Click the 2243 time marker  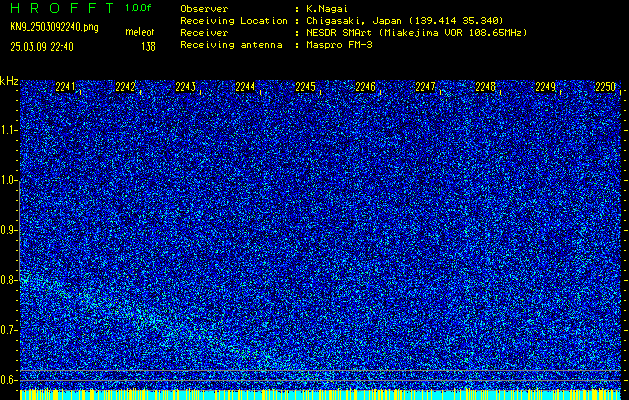click(185, 87)
